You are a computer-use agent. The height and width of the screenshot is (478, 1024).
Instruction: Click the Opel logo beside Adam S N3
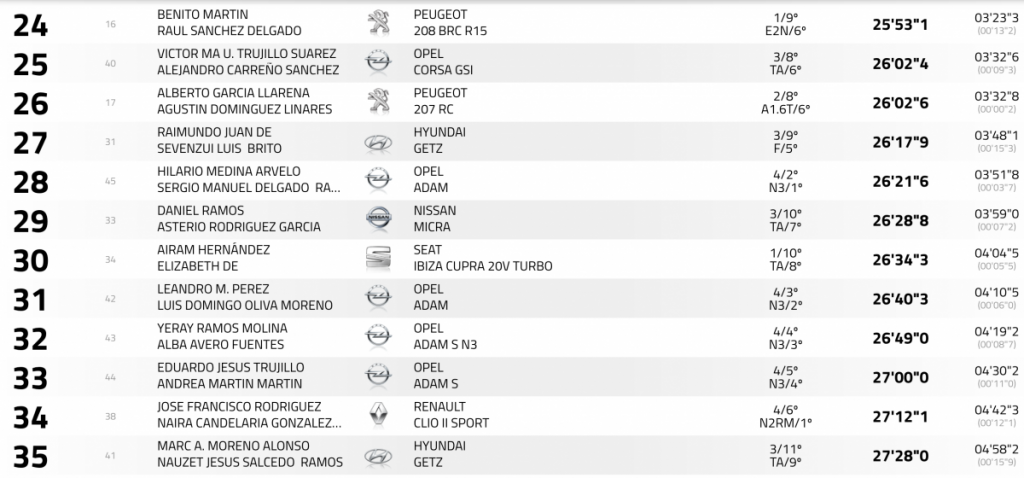(x=378, y=337)
